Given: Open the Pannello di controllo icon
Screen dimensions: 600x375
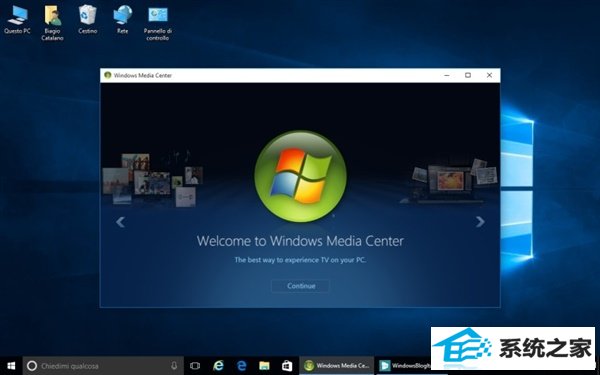Looking at the screenshot, I should [x=158, y=23].
